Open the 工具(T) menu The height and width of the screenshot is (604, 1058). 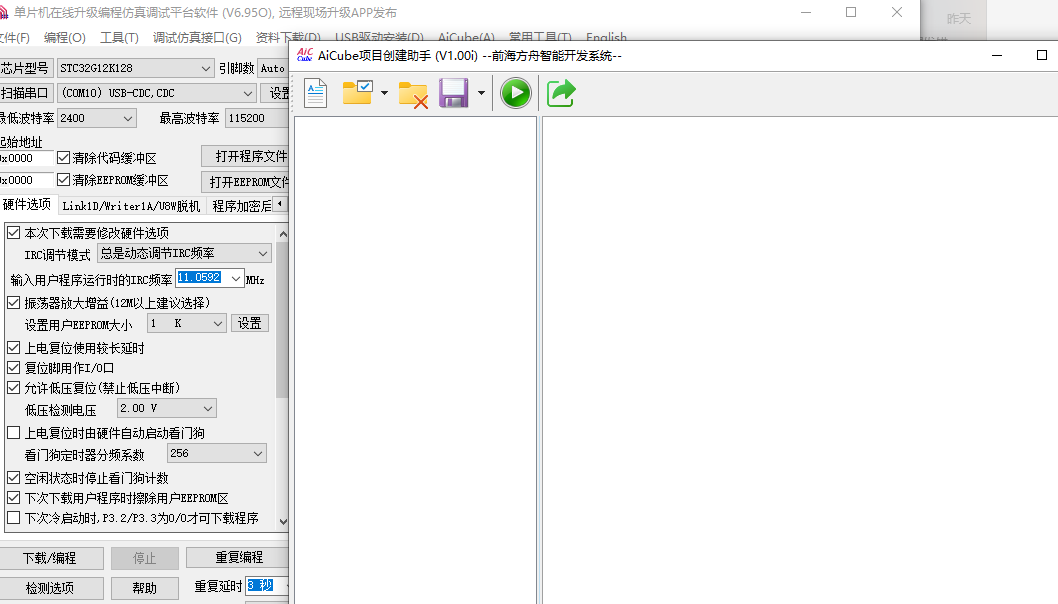point(119,38)
